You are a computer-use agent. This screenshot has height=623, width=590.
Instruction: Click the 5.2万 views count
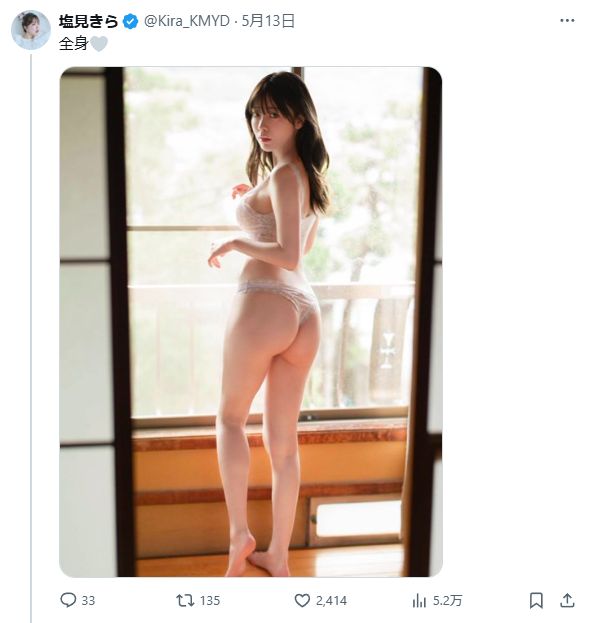coord(447,601)
